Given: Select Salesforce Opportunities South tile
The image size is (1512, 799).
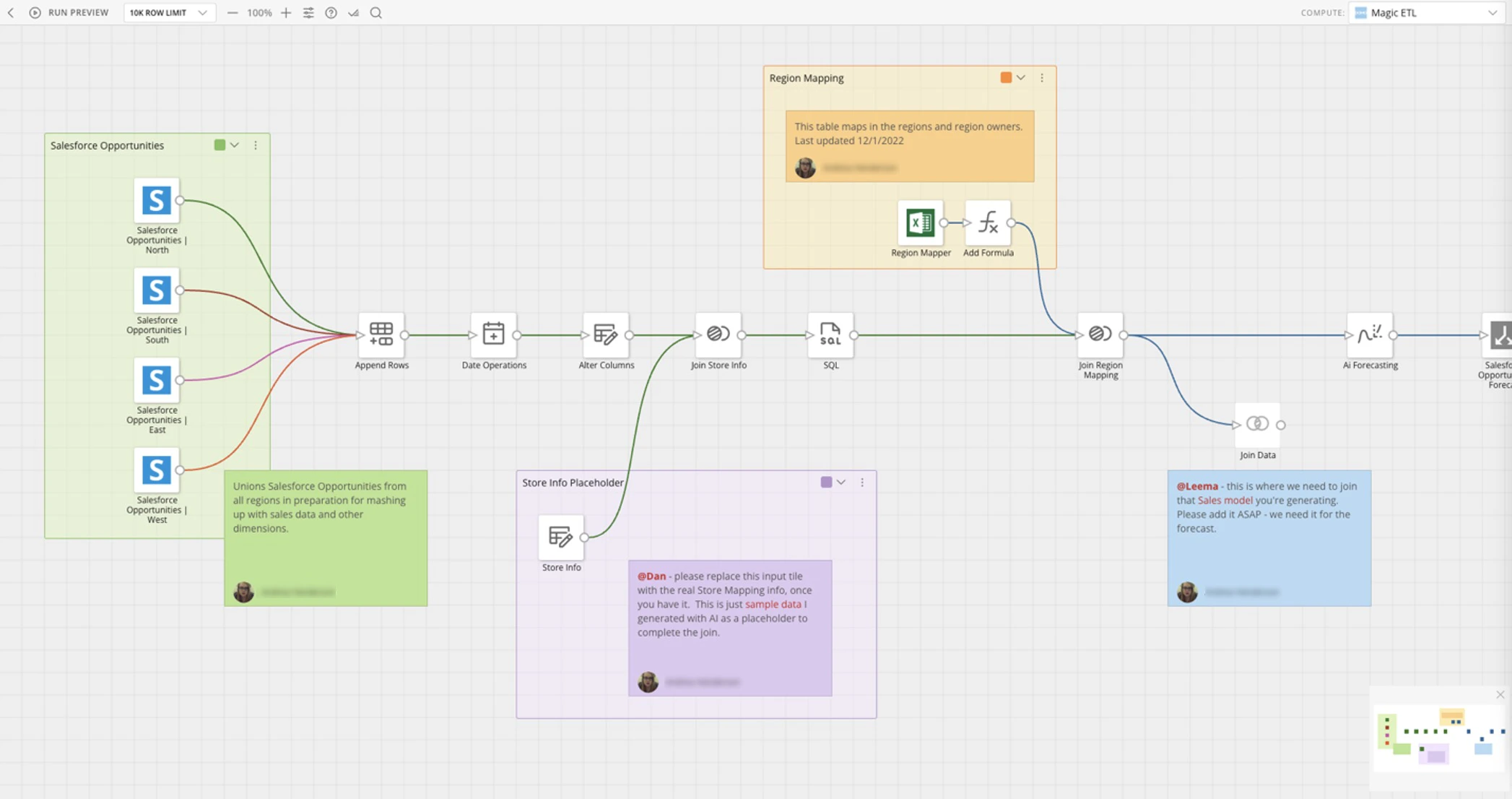Looking at the screenshot, I should coord(156,290).
